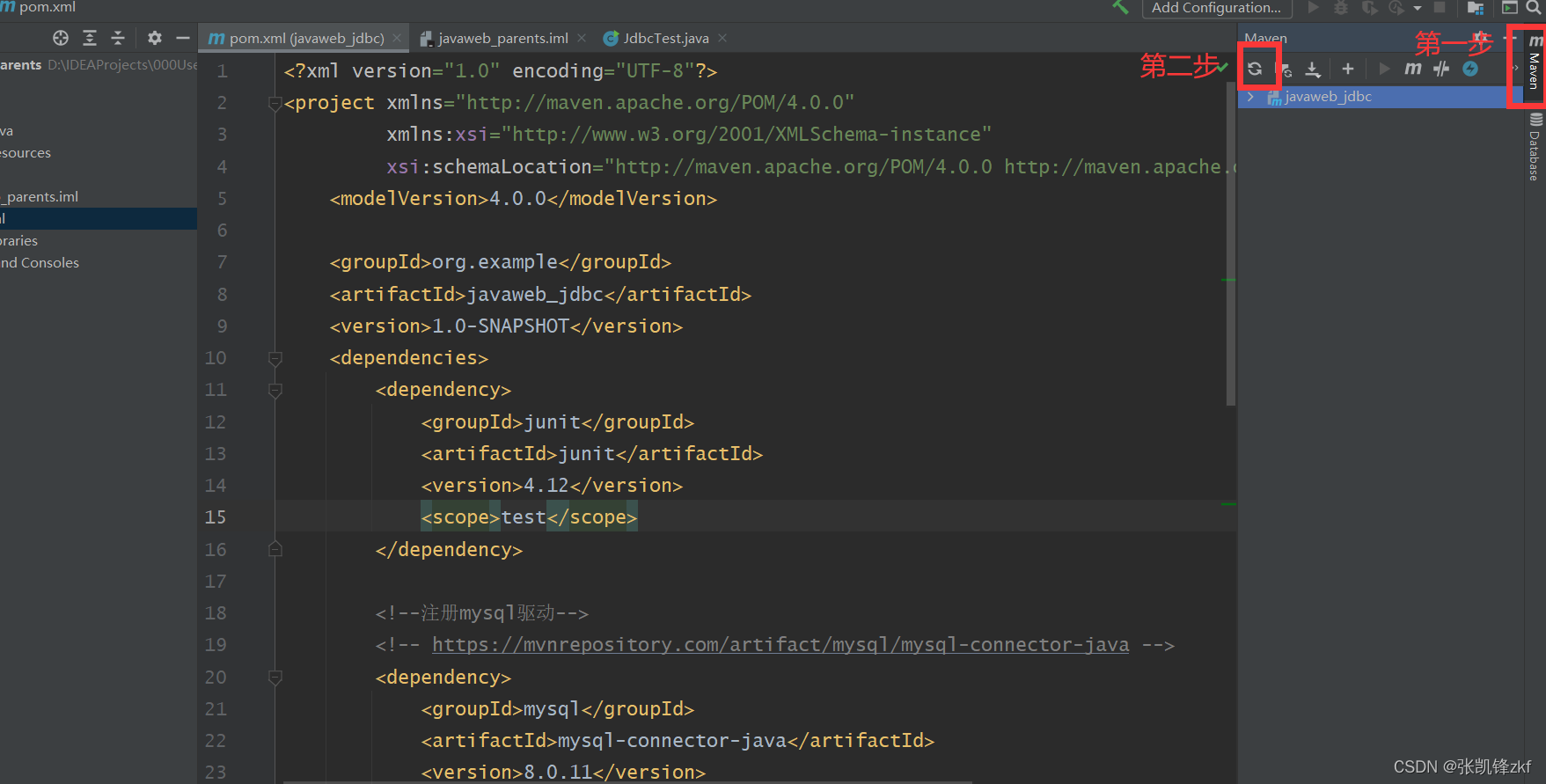Place cursor in scope test line
The width and height of the screenshot is (1546, 784).
tap(528, 517)
